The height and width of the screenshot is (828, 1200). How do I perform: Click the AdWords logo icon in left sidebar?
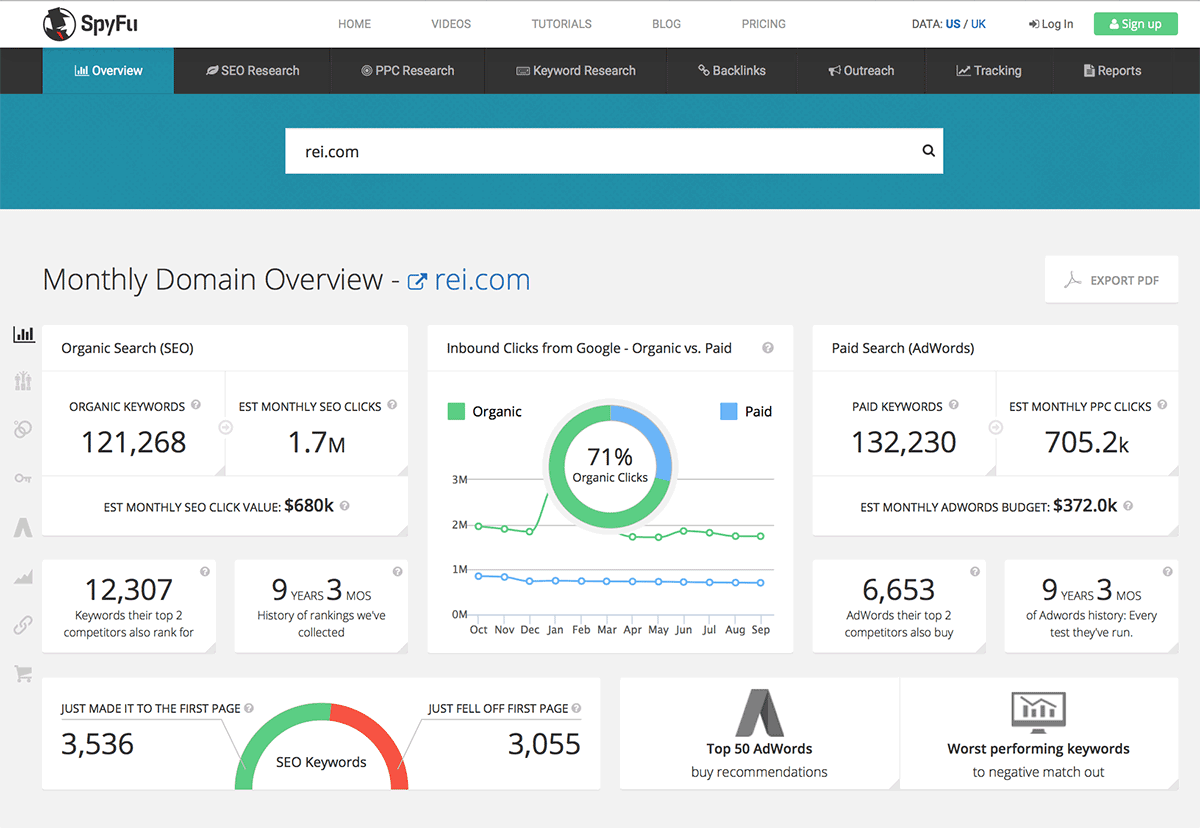click(23, 527)
